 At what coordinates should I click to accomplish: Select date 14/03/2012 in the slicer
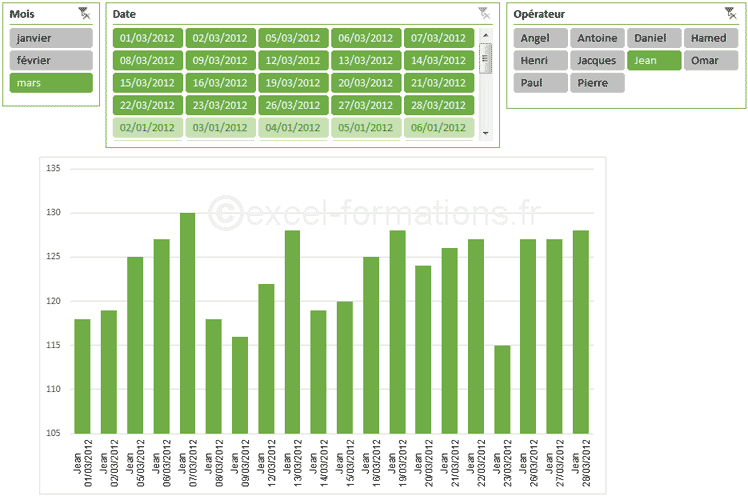pos(439,61)
